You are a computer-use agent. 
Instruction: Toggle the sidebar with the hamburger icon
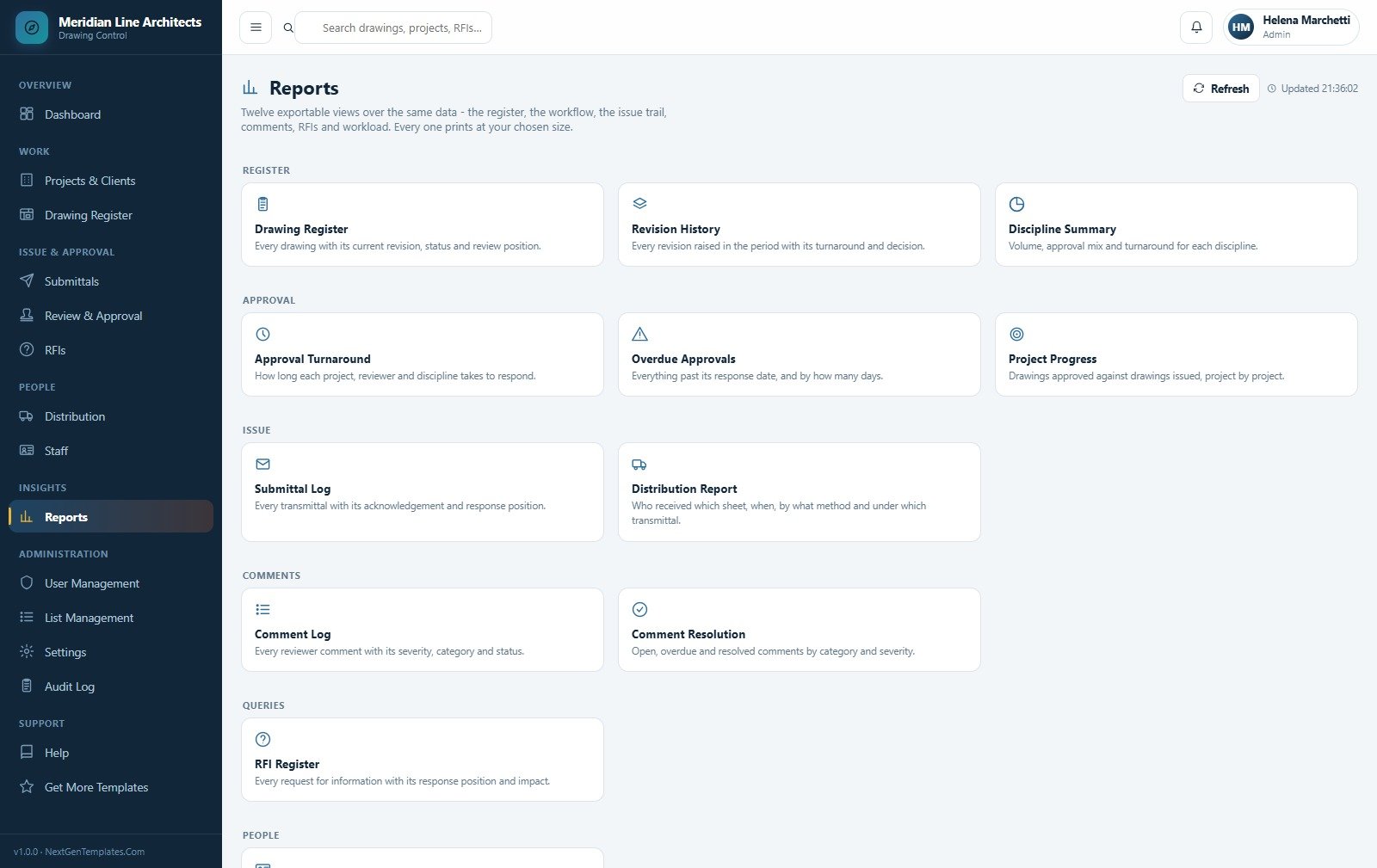pyautogui.click(x=256, y=28)
